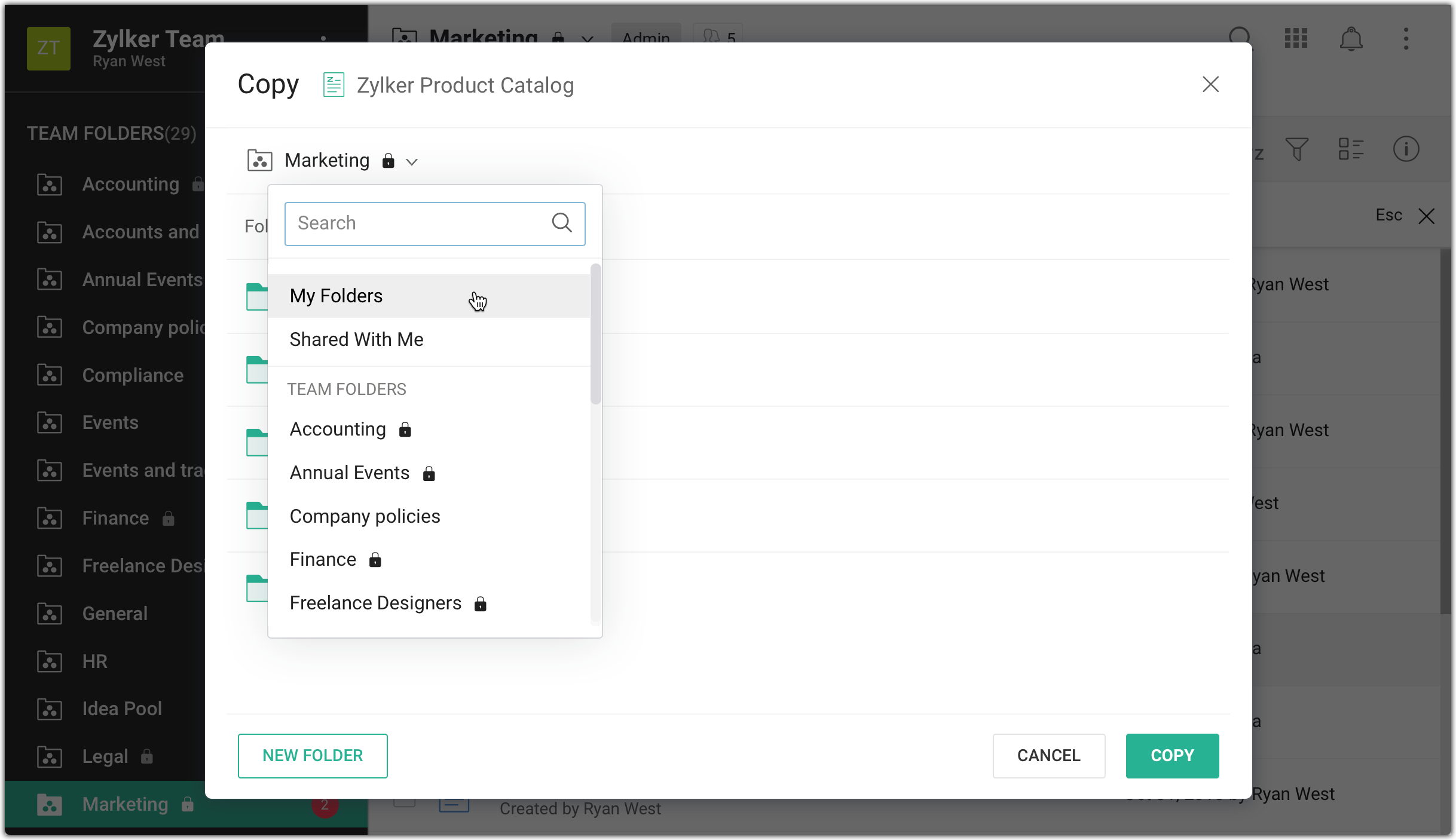Focus the folder Search field

coord(418,223)
